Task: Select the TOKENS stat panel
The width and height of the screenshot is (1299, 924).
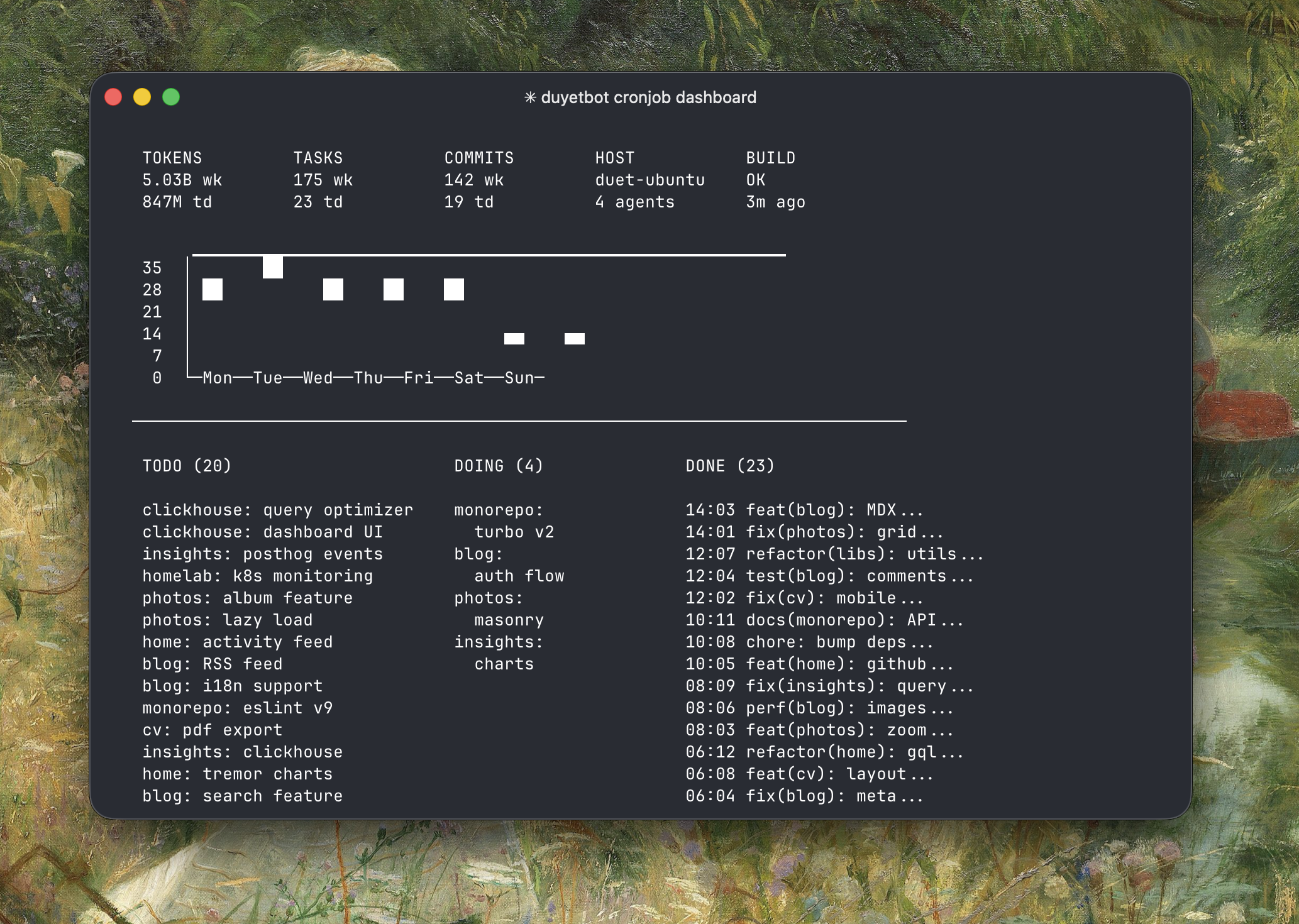Action: click(182, 179)
